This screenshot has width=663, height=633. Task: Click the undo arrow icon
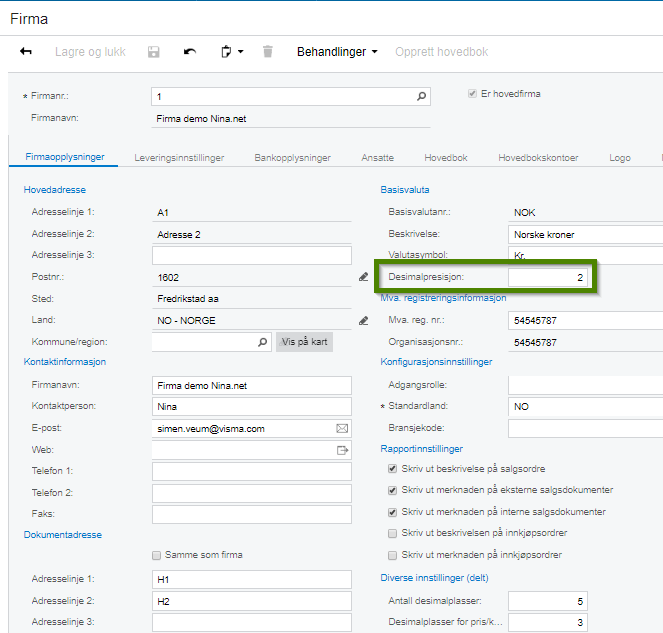pos(190,52)
